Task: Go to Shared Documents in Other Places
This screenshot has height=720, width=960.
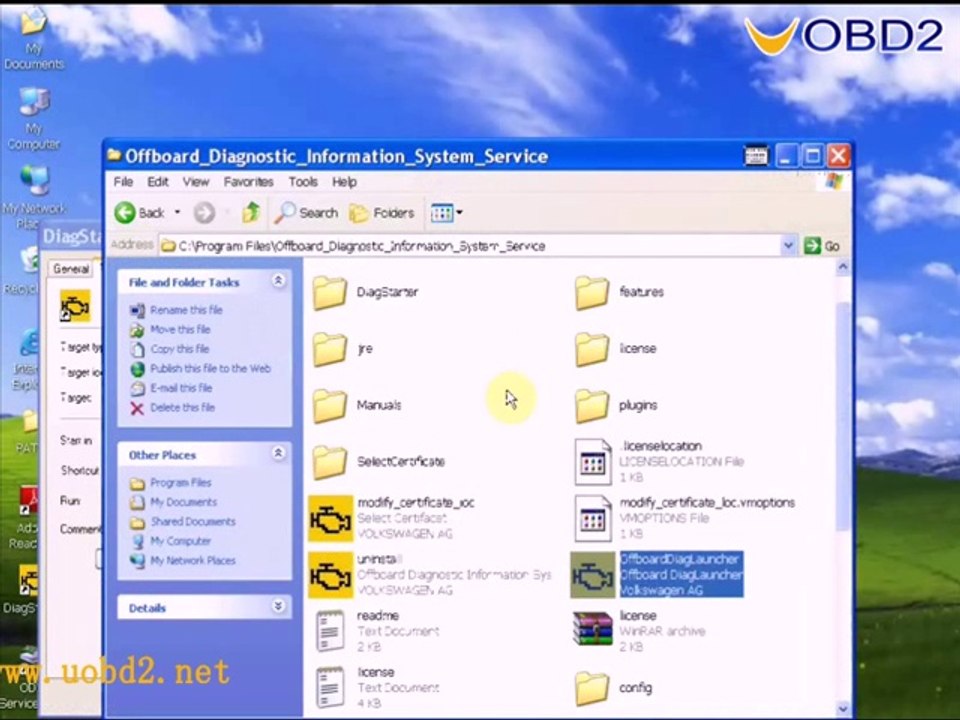Action: (x=193, y=522)
